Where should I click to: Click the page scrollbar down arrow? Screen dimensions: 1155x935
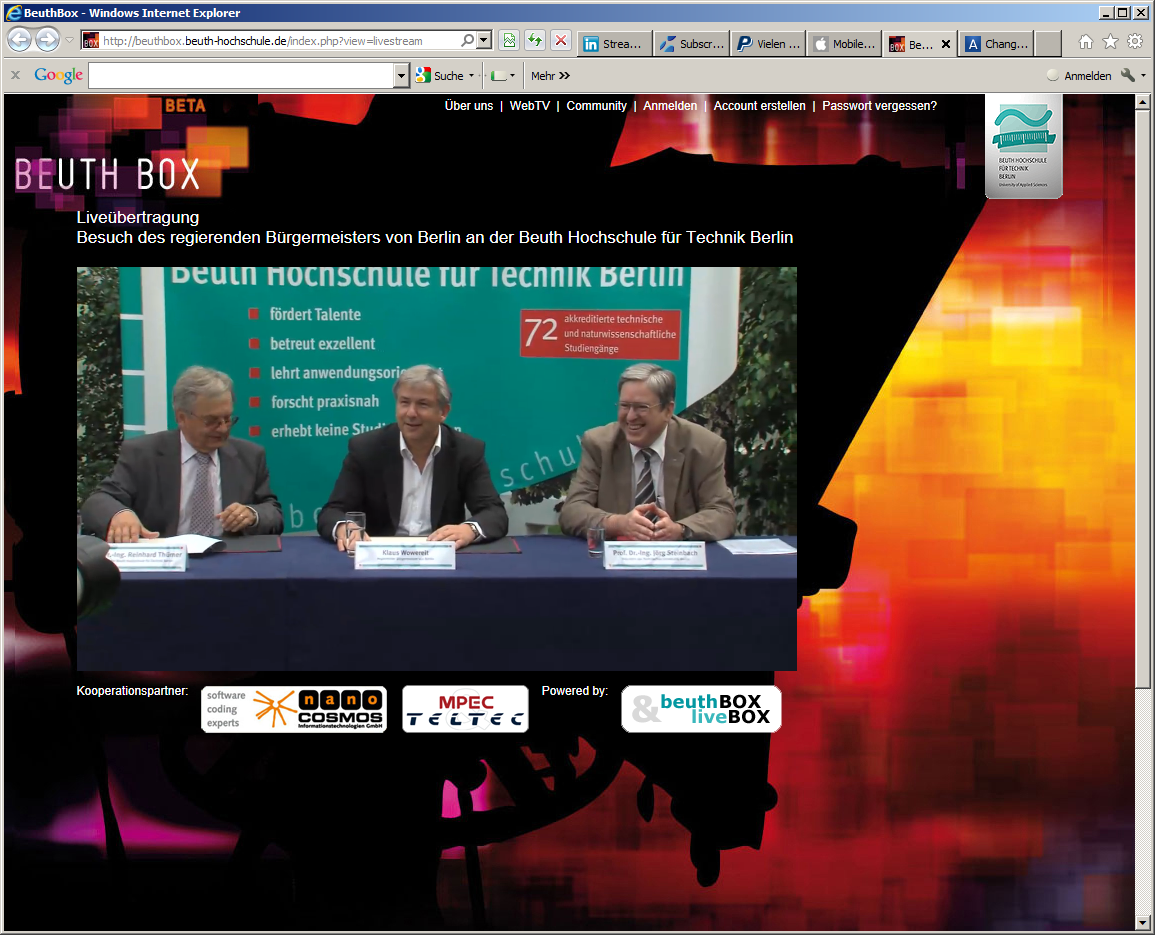[x=1144, y=922]
